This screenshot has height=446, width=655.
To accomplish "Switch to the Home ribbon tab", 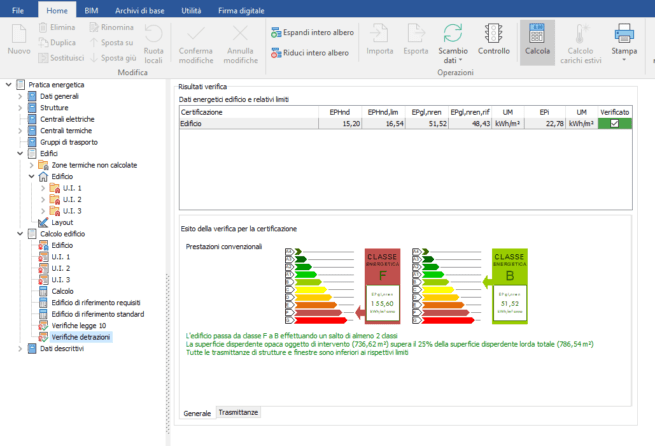I will click(x=57, y=10).
